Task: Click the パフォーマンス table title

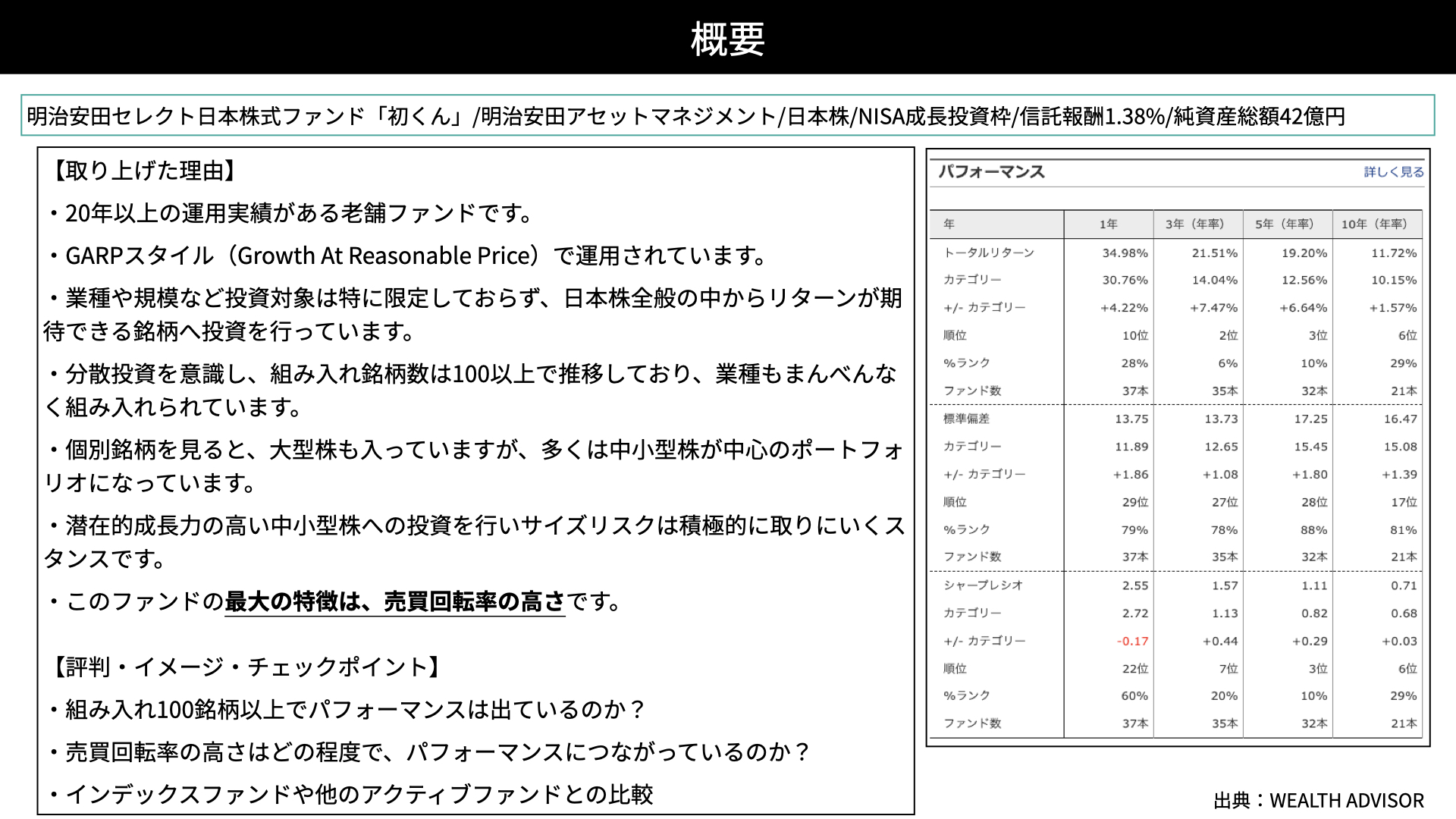Action: 991,172
